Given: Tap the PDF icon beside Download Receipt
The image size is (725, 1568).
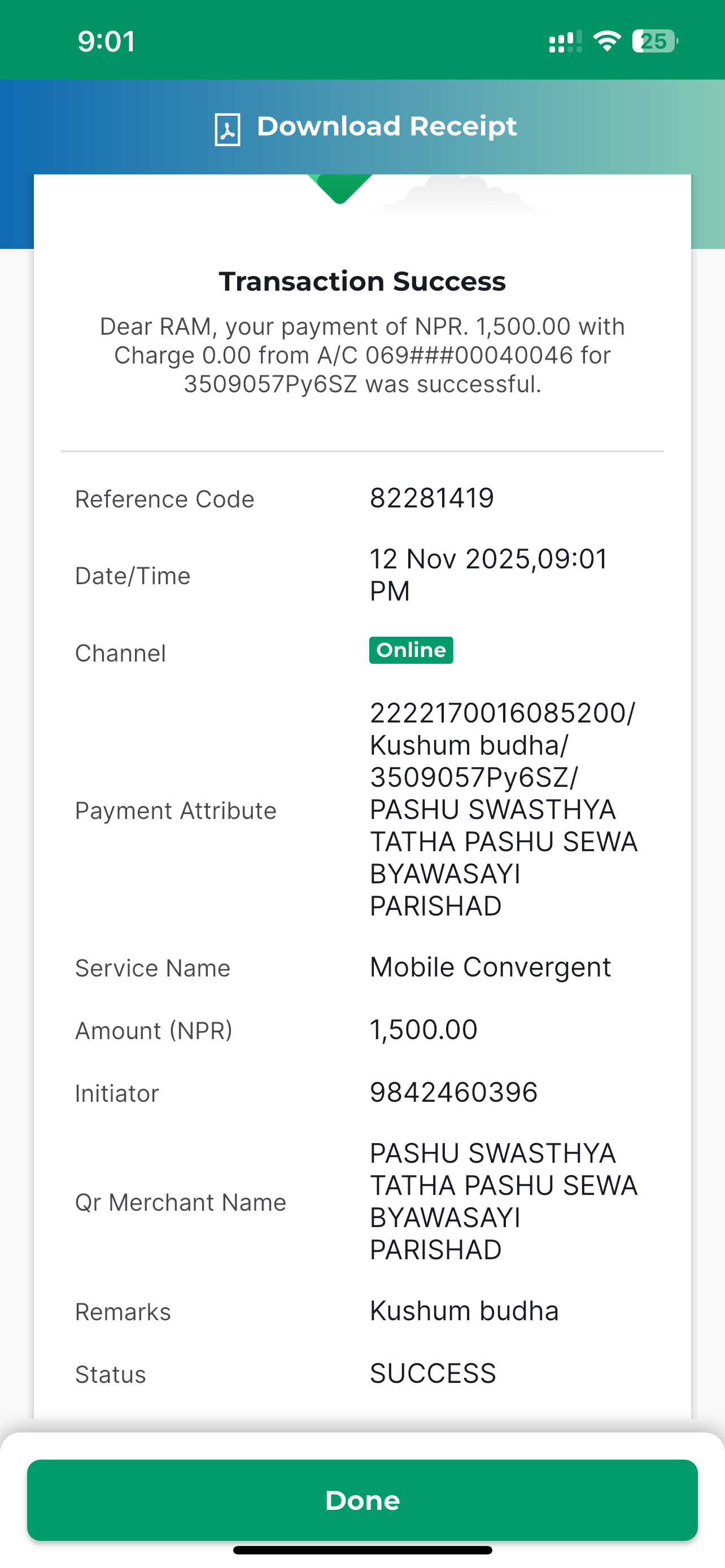Looking at the screenshot, I should coord(227,129).
